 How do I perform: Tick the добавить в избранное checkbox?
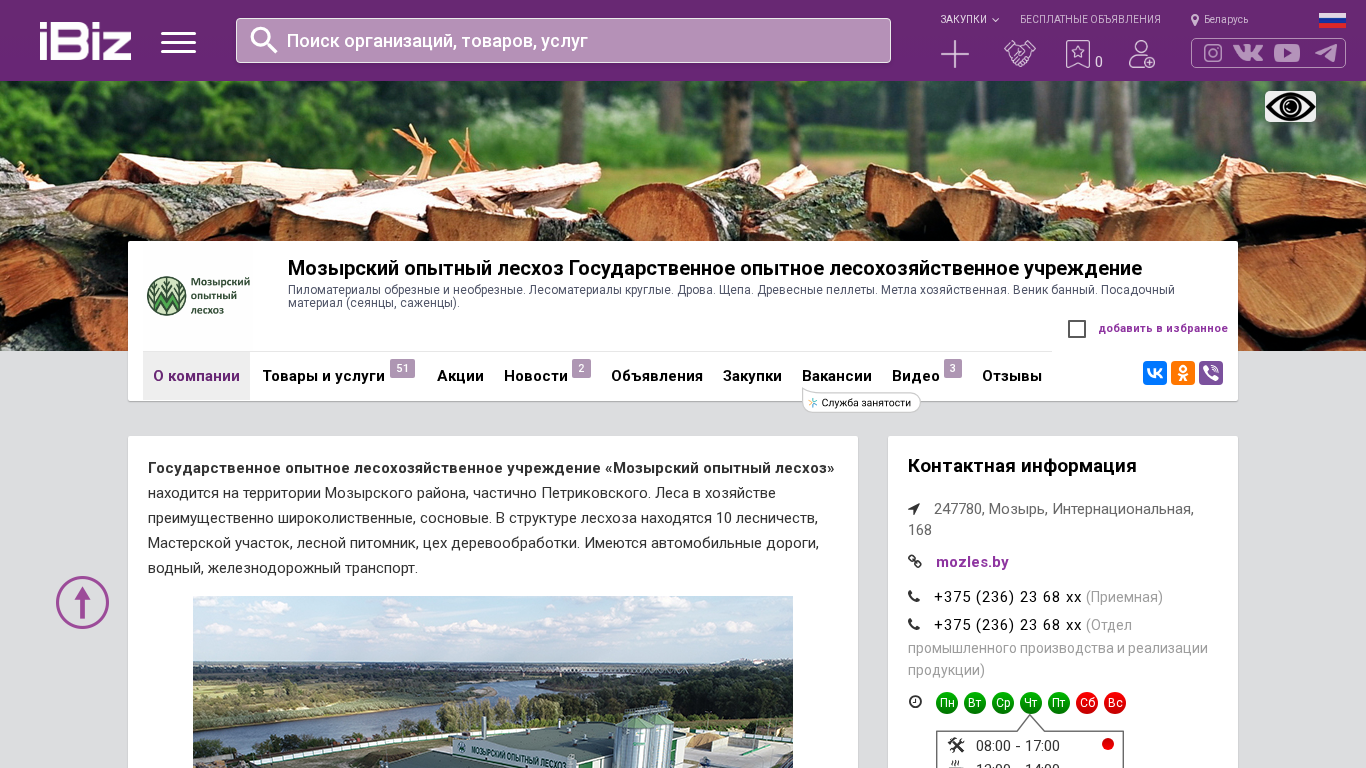[x=1077, y=329]
